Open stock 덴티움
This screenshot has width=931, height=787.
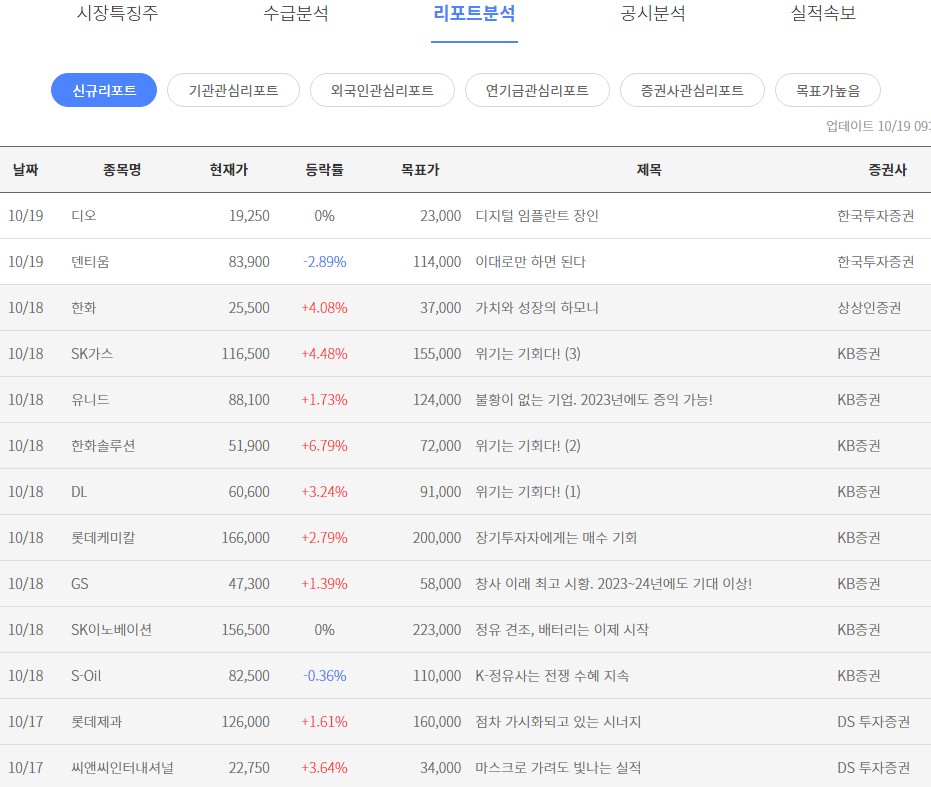pyautogui.click(x=90, y=262)
